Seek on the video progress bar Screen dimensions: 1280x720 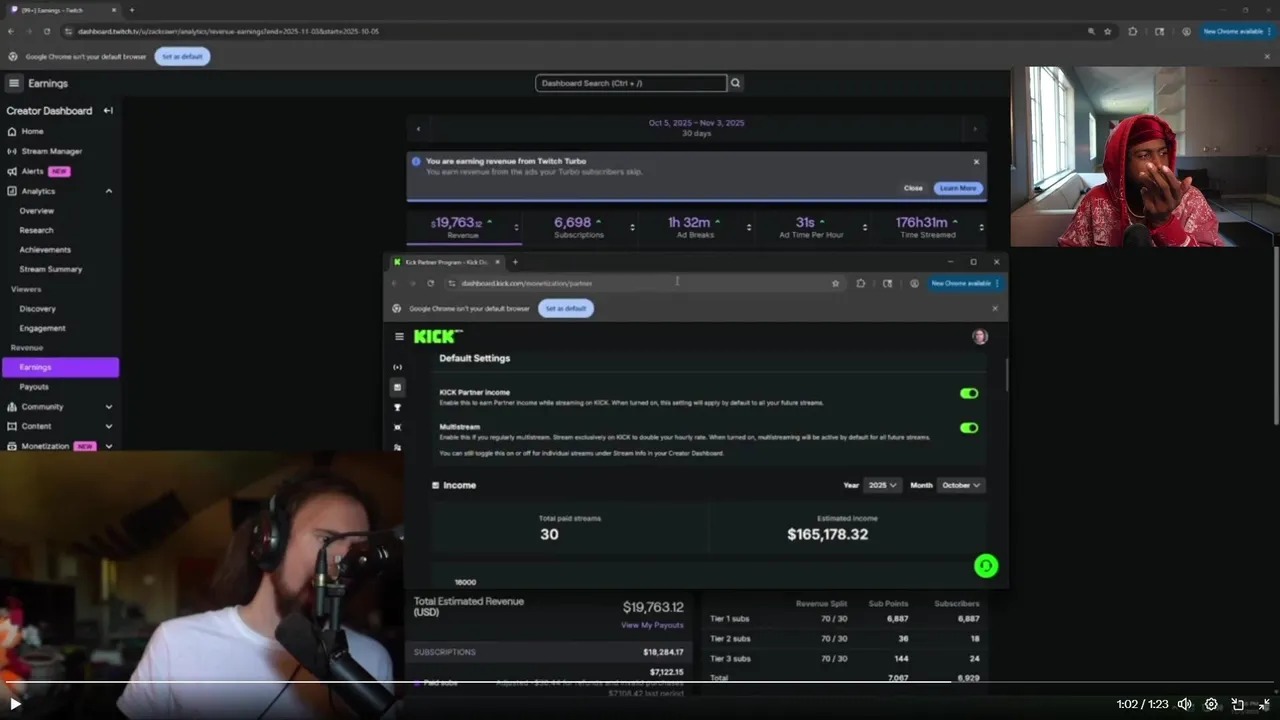[x=640, y=682]
